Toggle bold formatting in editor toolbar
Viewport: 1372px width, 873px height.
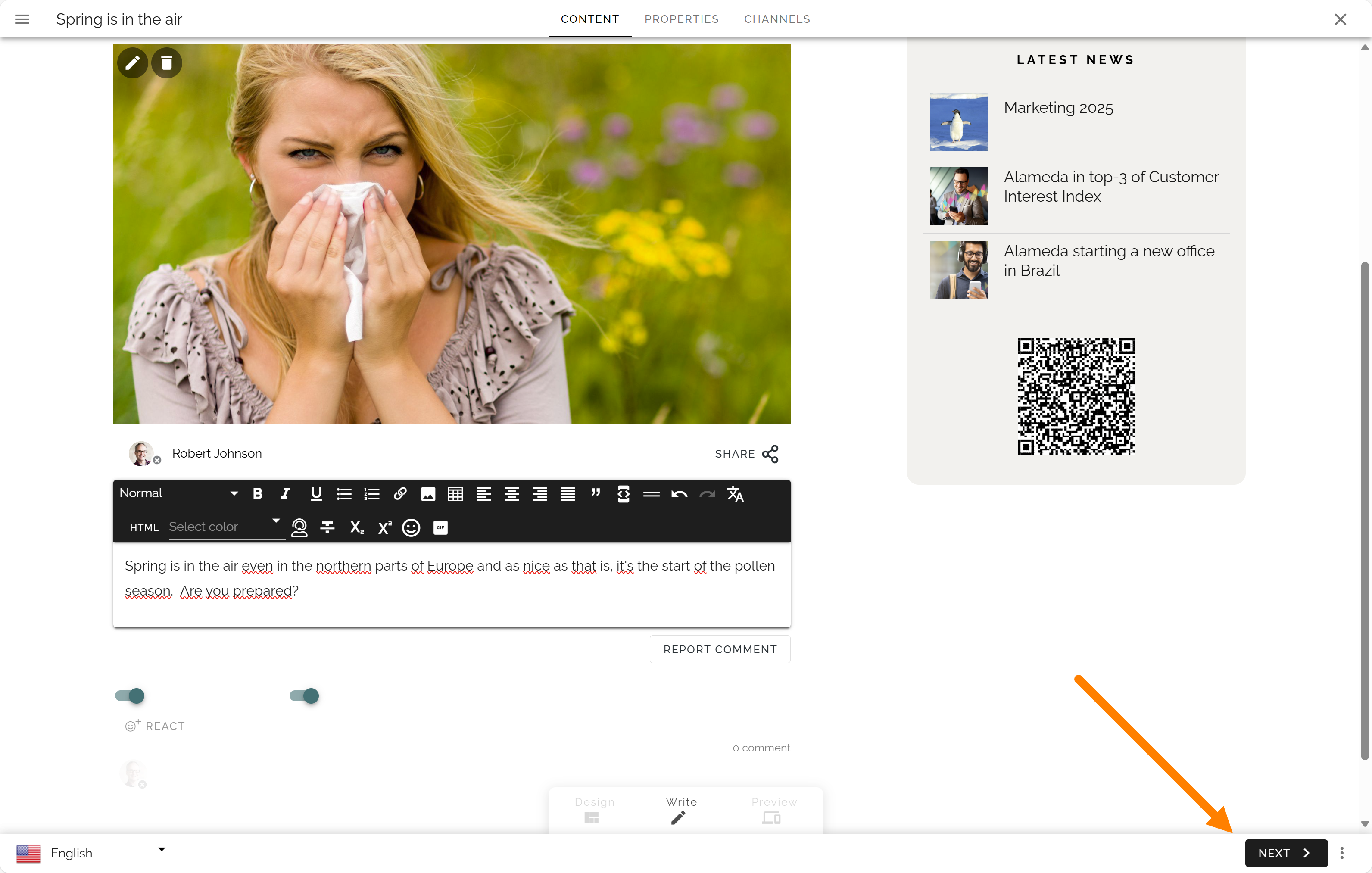(258, 493)
